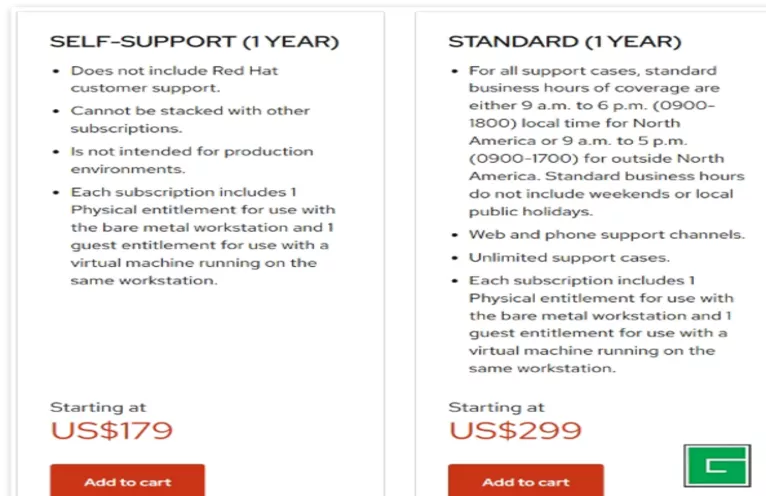Click 'Starting at' above the US$299 price

[496, 407]
